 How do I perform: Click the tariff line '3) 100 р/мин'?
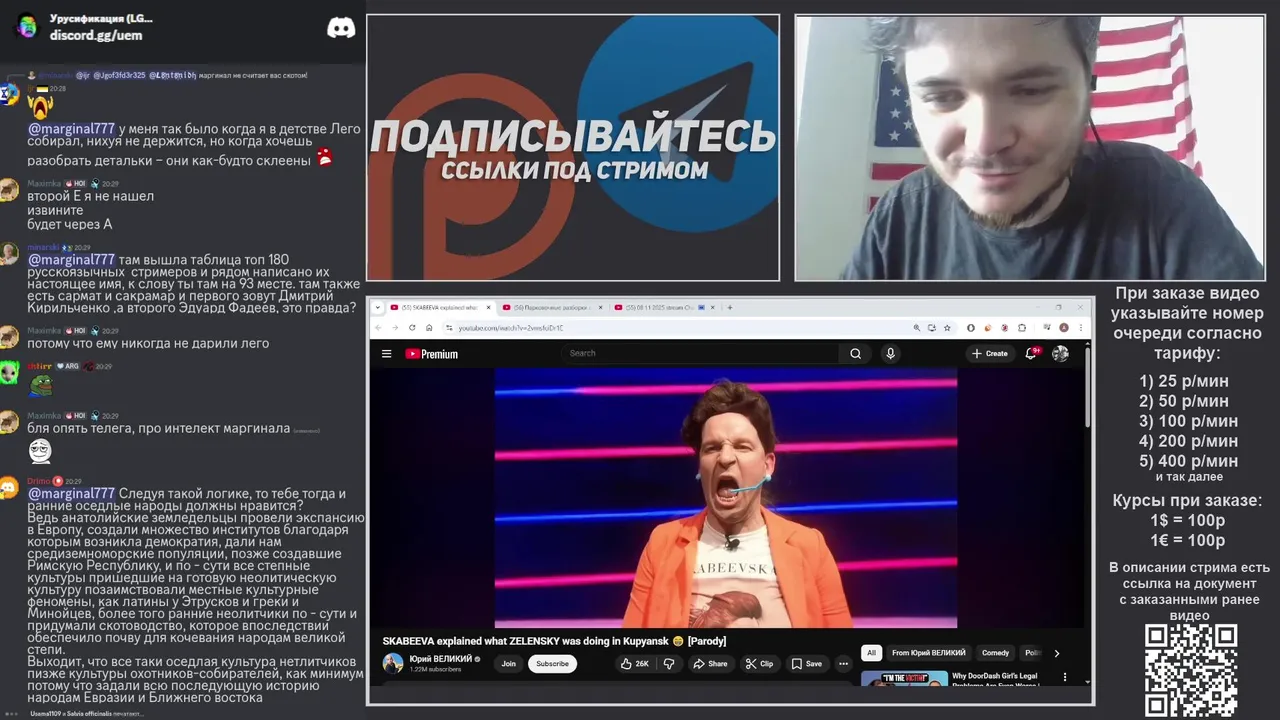point(1189,421)
